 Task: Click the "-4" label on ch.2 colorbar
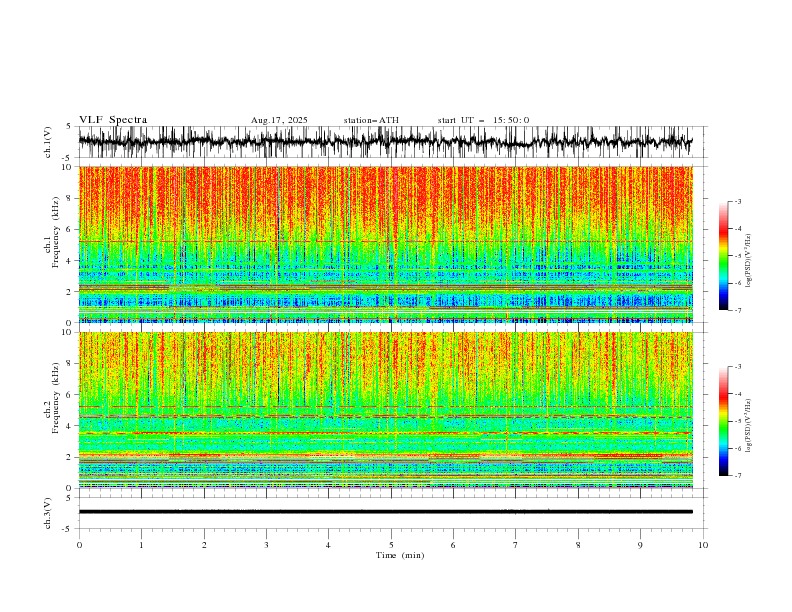click(x=738, y=394)
